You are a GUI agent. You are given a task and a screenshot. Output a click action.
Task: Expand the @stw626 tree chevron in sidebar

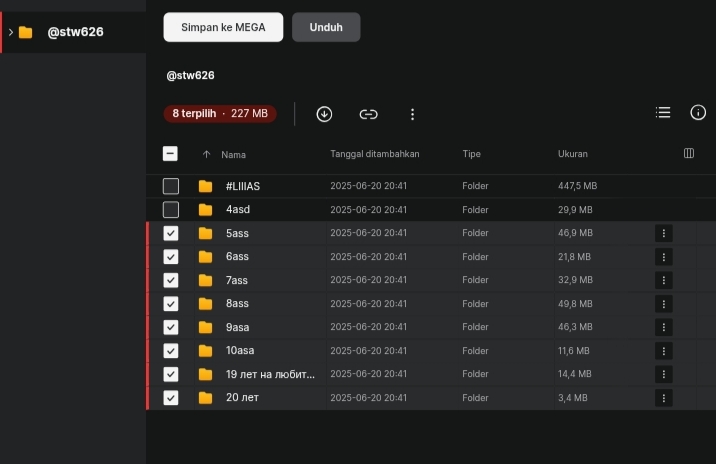[x=11, y=32]
